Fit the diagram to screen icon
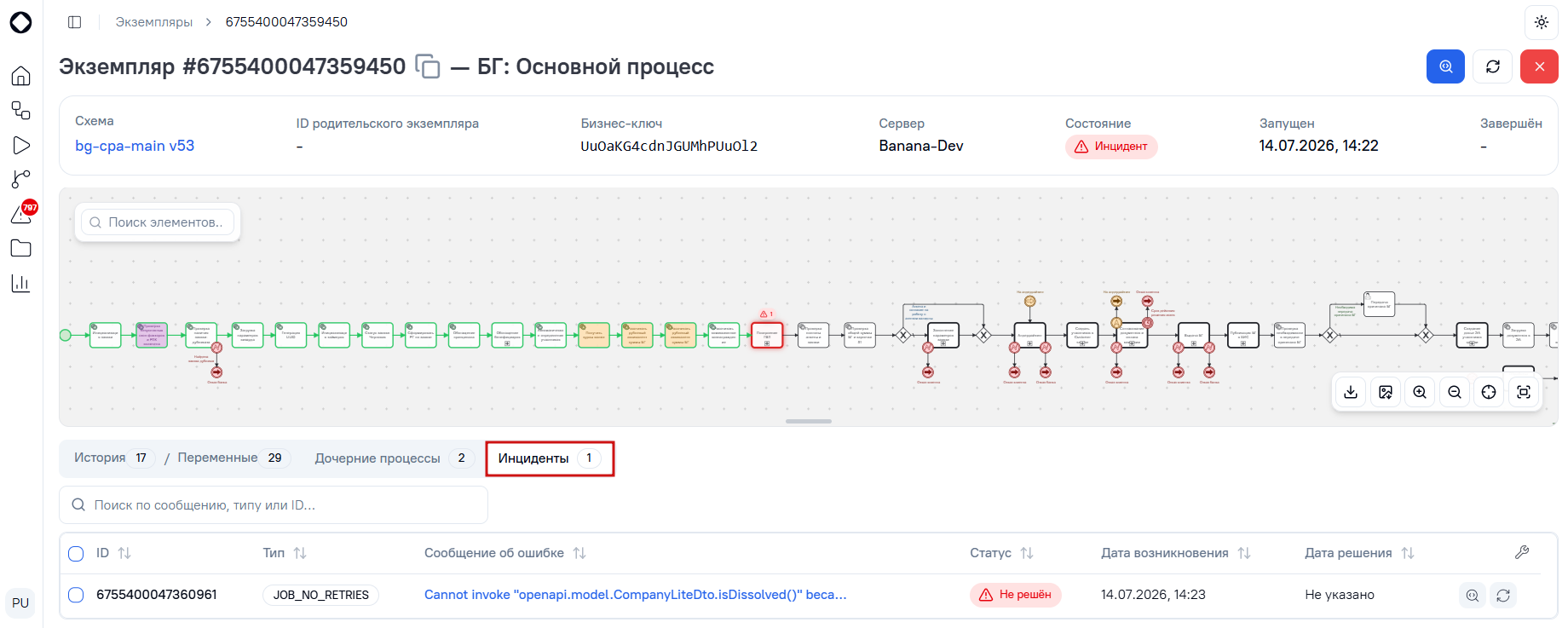This screenshot has height=628, width=1568. click(1524, 392)
